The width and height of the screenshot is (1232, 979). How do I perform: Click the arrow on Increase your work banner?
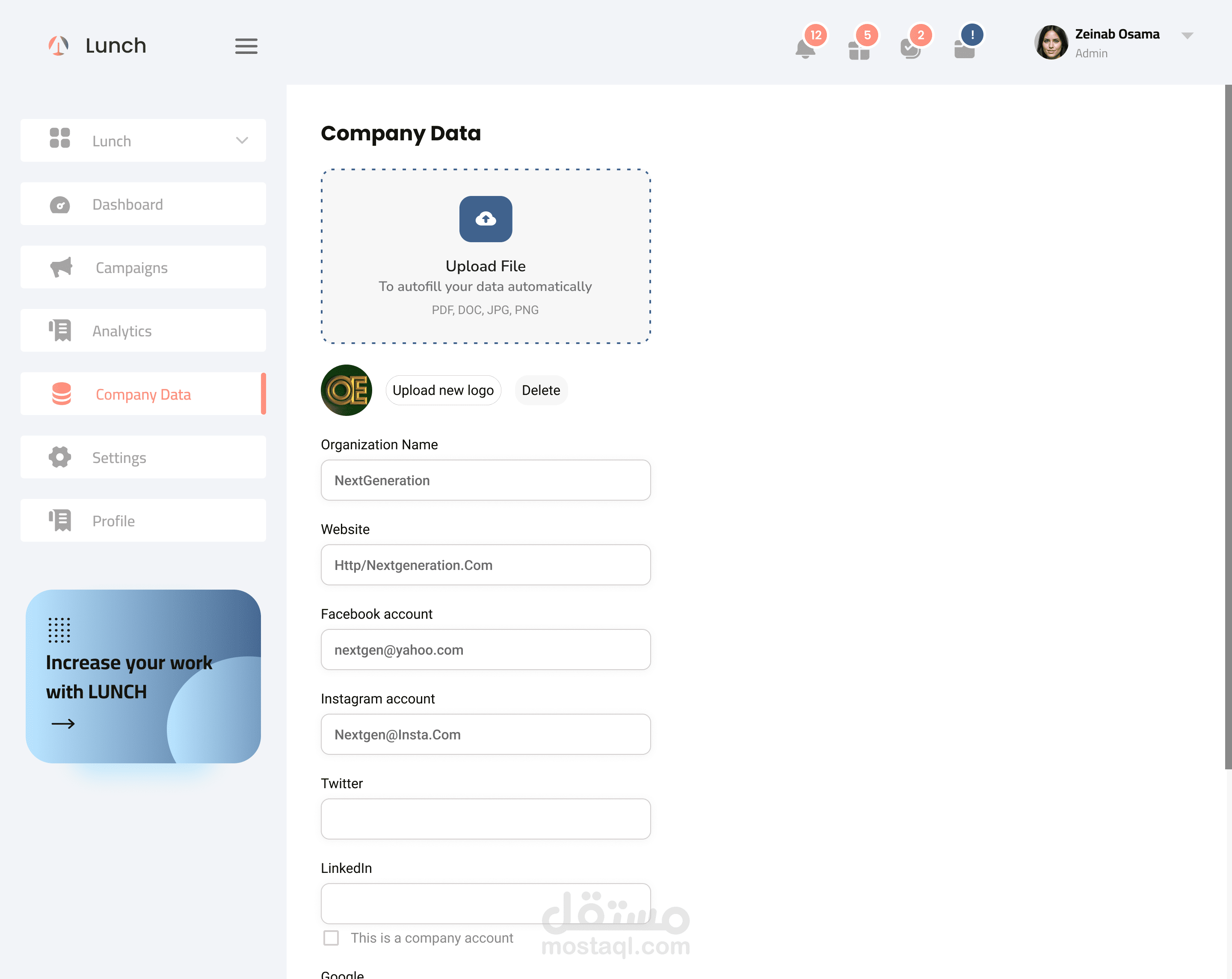coord(63,724)
